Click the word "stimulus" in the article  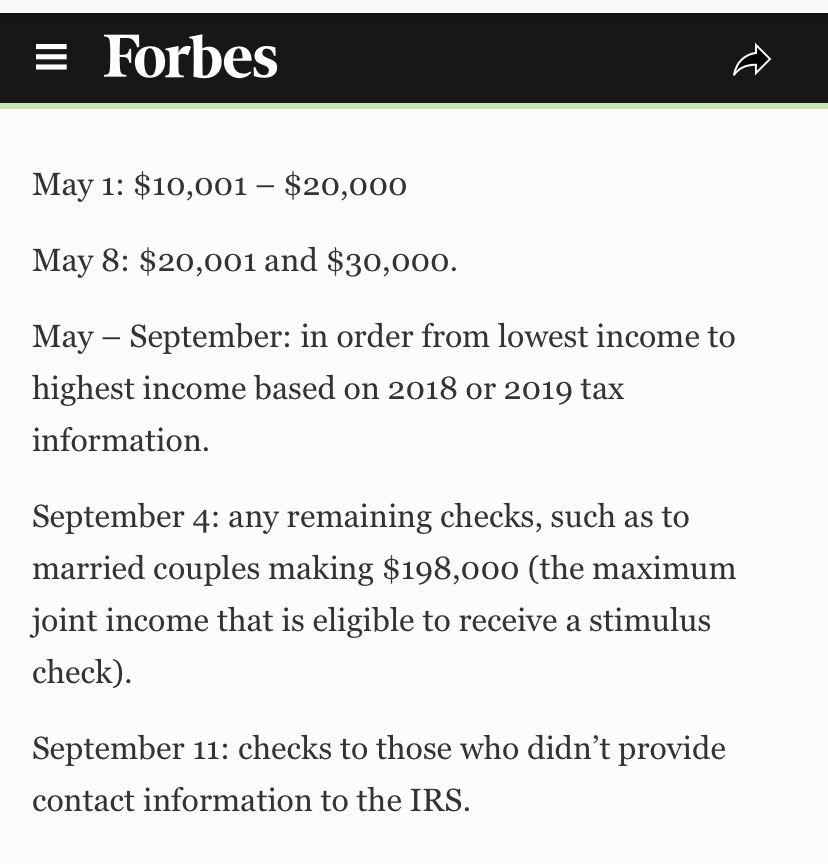pos(649,621)
